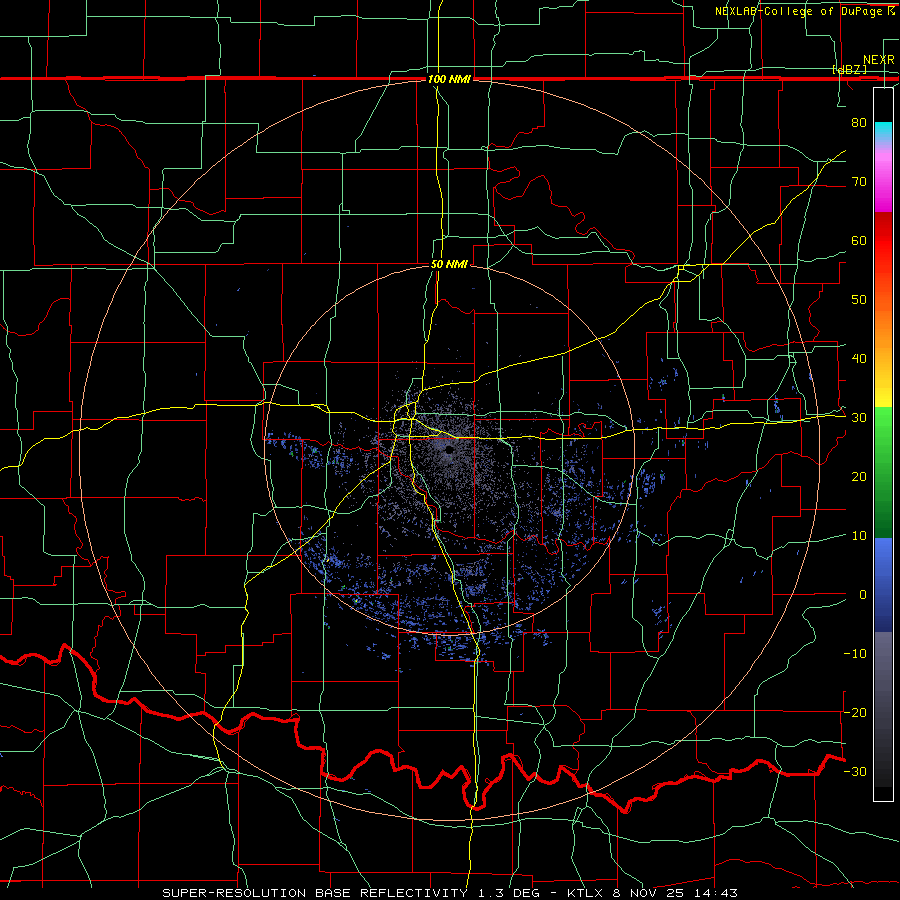This screenshot has width=900, height=900.
Task: Click the 50 value on the dBZ scale
Action: tap(859, 300)
